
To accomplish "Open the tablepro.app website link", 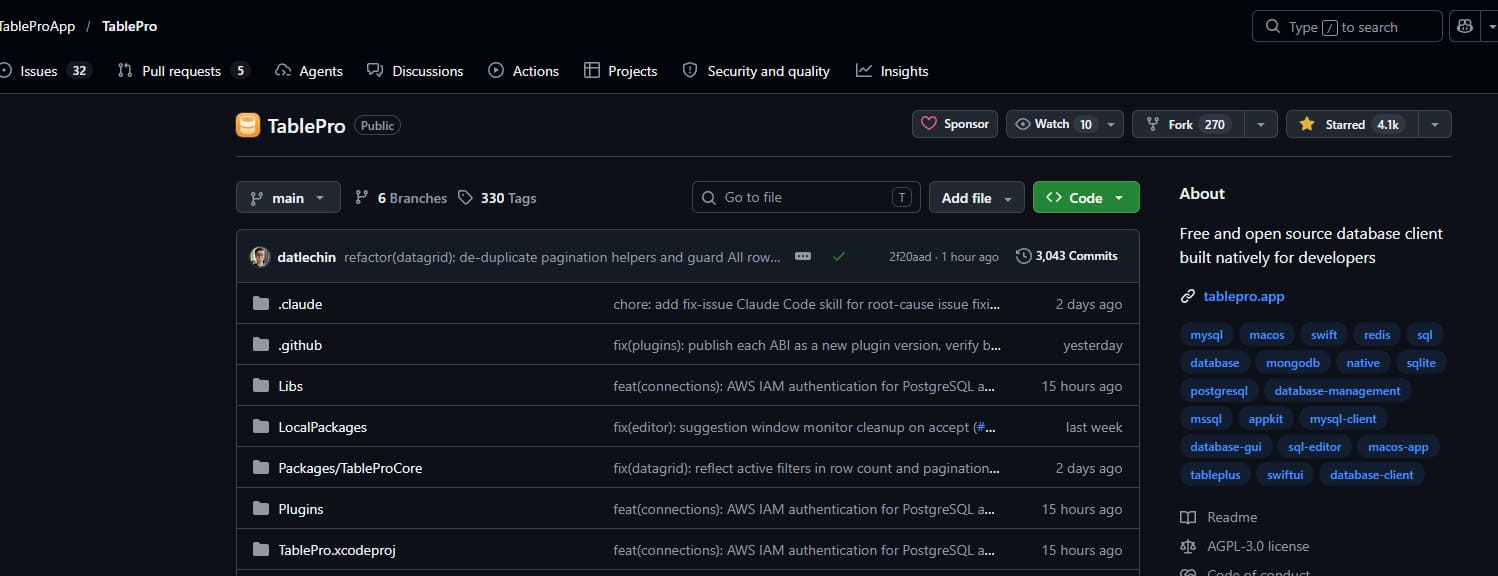I will (x=1244, y=296).
